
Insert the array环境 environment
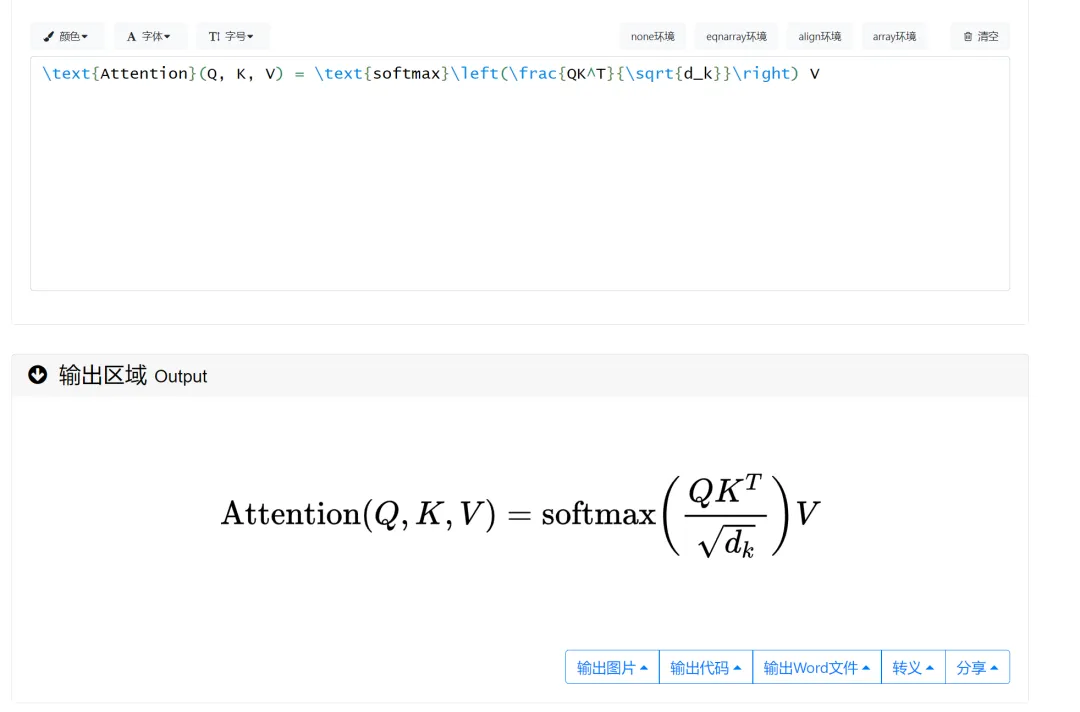point(894,37)
